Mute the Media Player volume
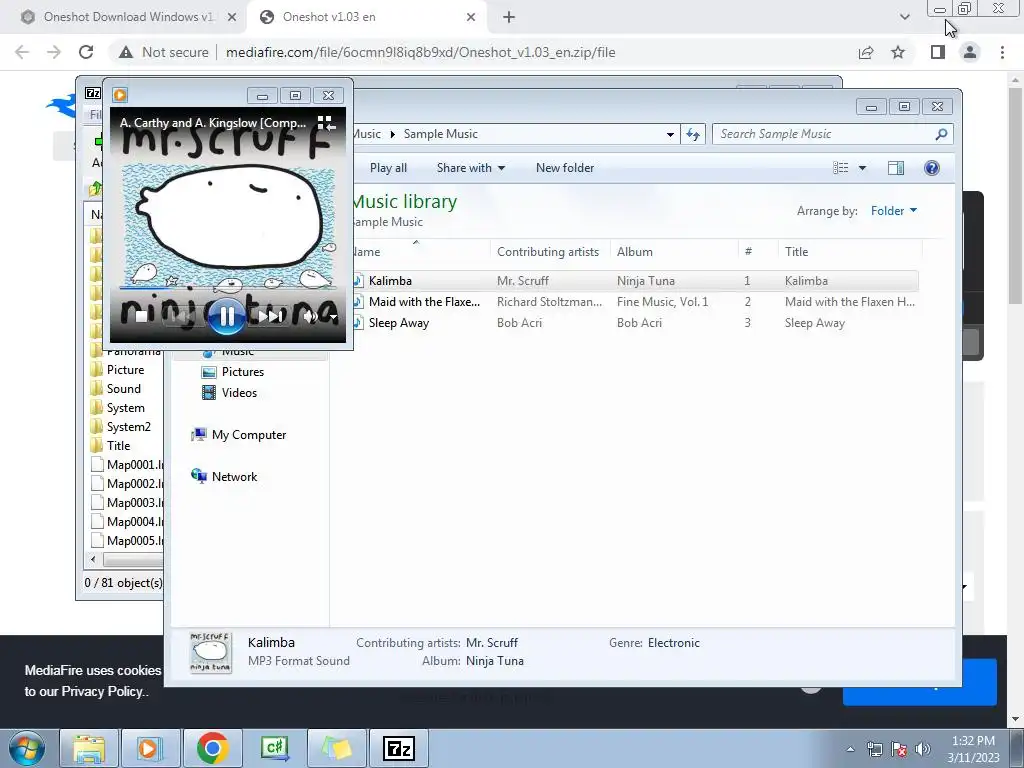1024x768 pixels. [x=311, y=317]
